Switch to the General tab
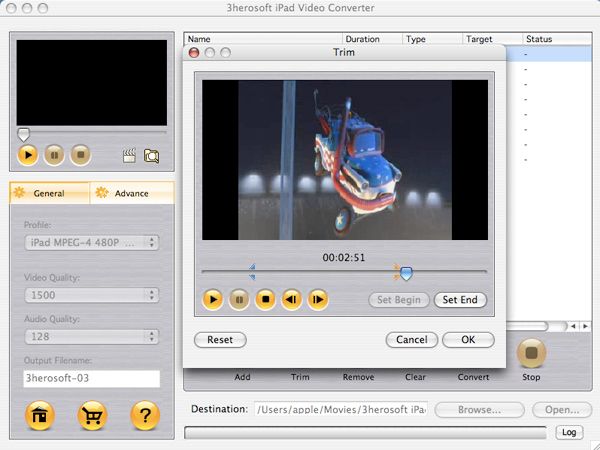This screenshot has width=600, height=450. click(49, 193)
